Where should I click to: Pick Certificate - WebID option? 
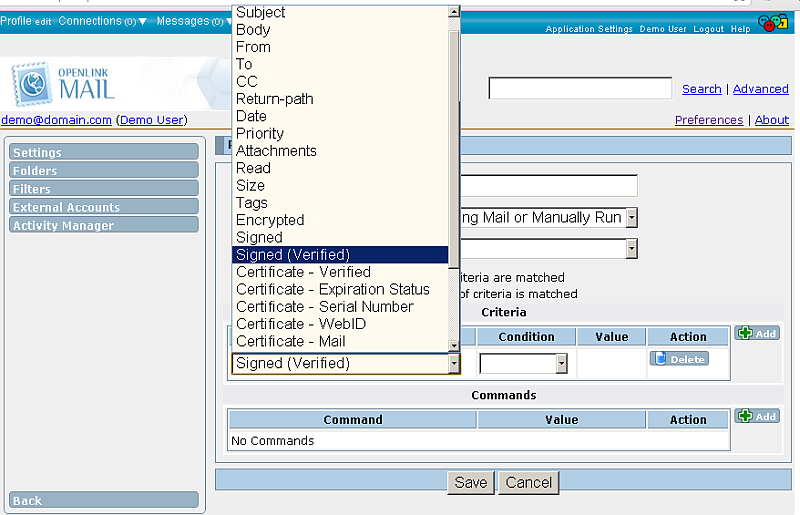(x=340, y=324)
